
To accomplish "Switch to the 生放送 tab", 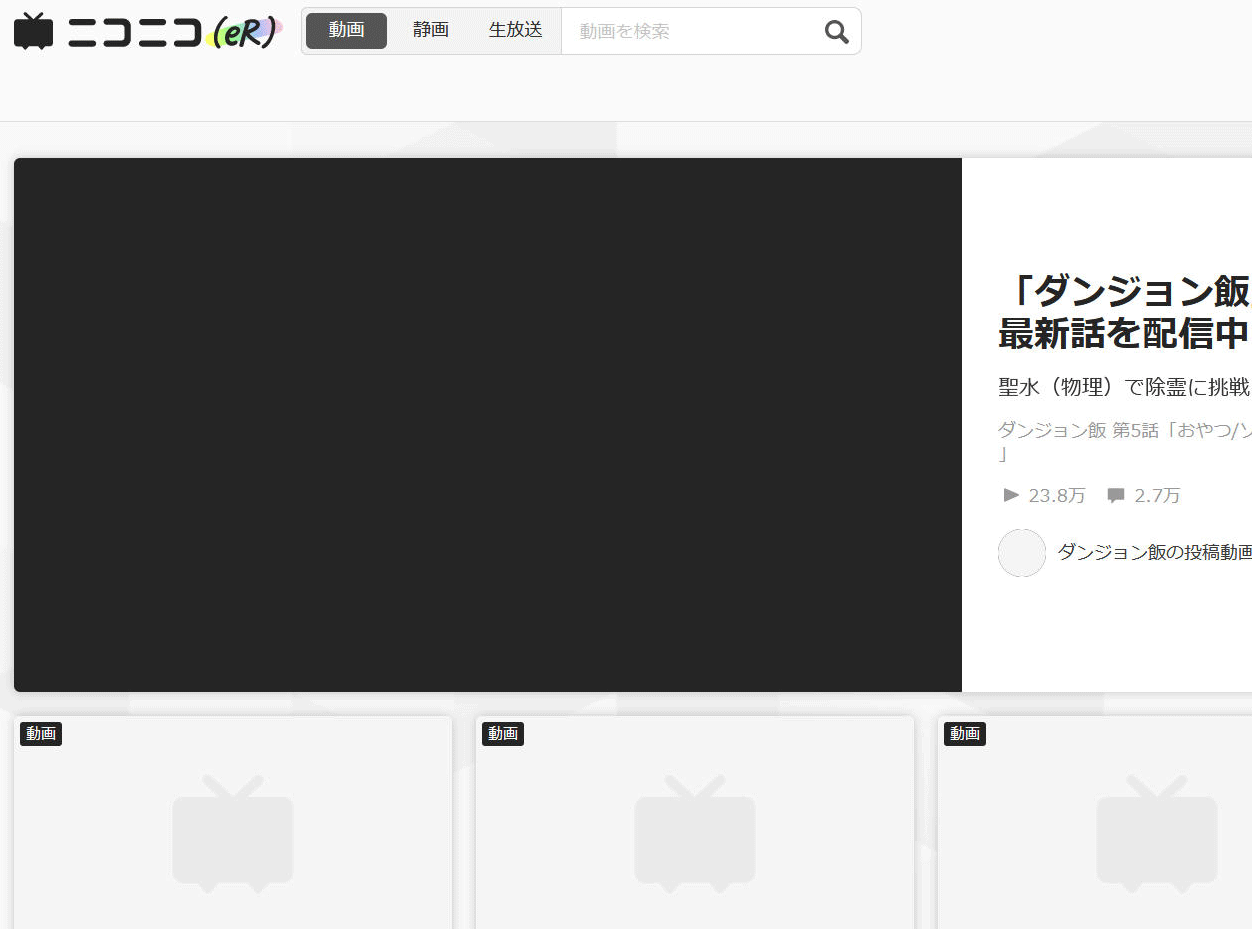I will click(515, 30).
